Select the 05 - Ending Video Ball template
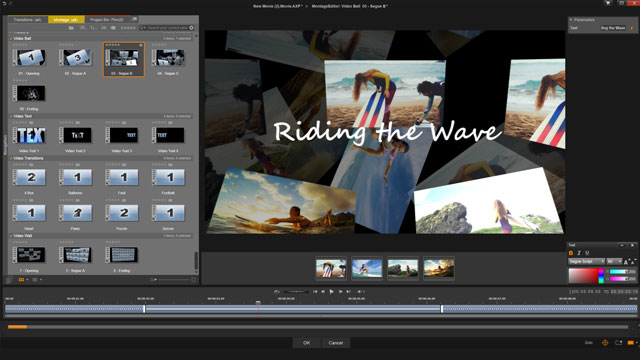This screenshot has width=640, height=360. coord(29,93)
